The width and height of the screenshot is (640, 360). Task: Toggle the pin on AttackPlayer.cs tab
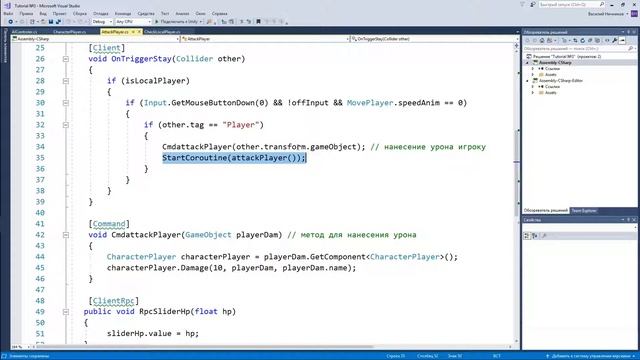point(133,31)
